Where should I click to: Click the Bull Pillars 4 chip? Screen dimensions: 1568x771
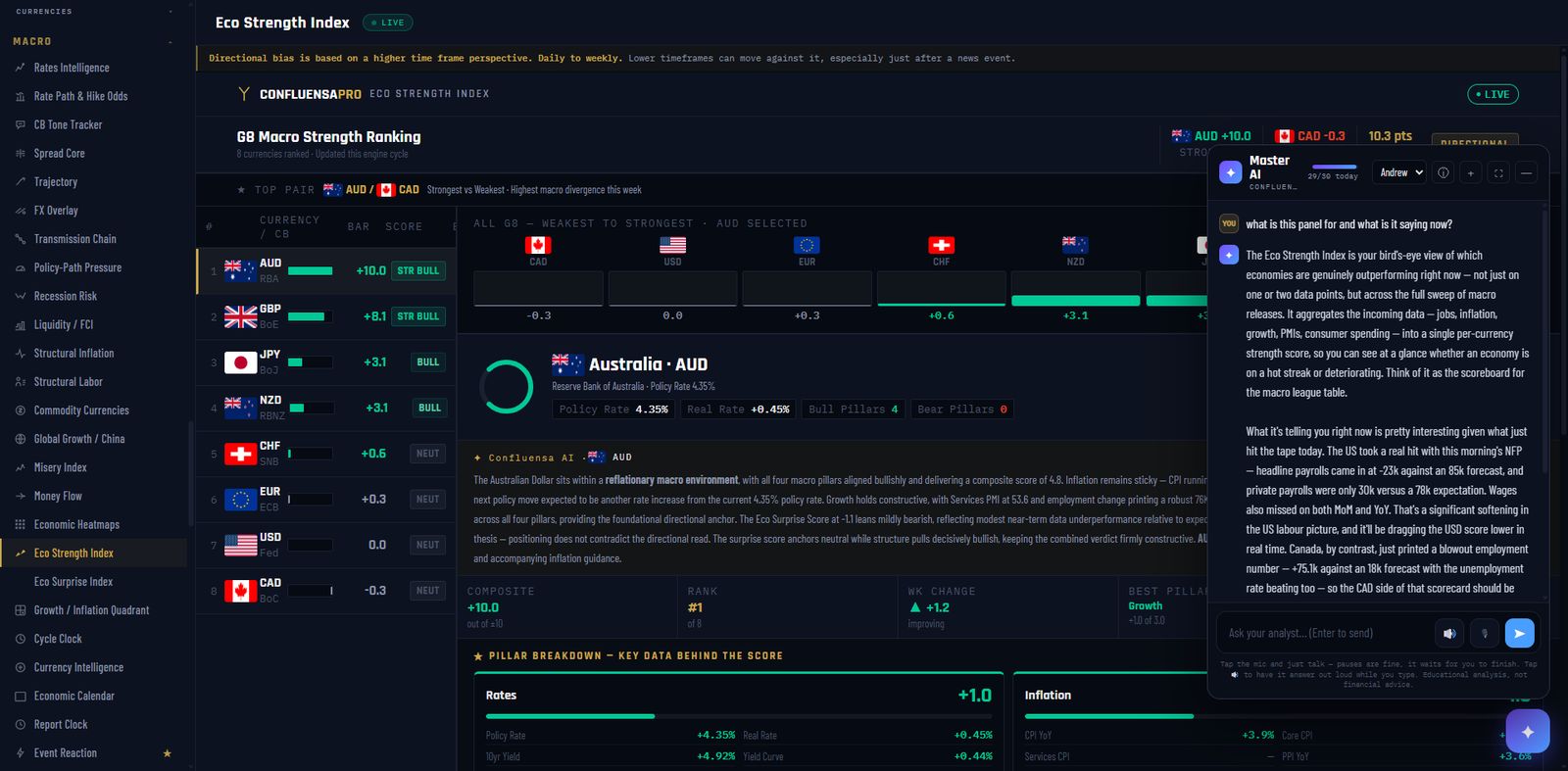pyautogui.click(x=854, y=410)
